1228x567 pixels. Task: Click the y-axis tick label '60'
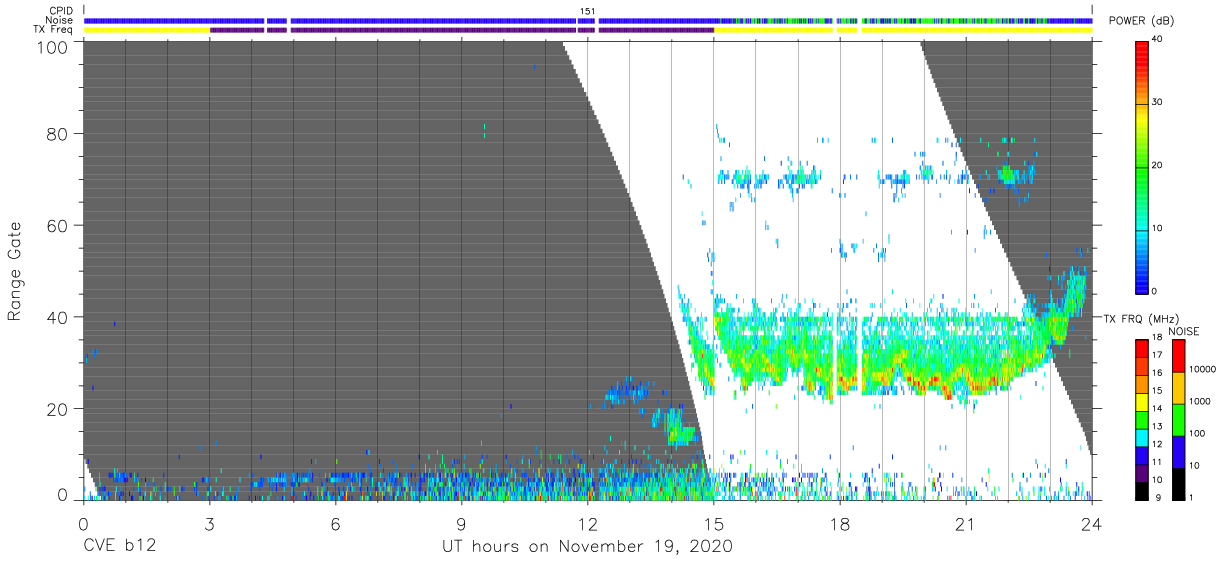pyautogui.click(x=58, y=226)
